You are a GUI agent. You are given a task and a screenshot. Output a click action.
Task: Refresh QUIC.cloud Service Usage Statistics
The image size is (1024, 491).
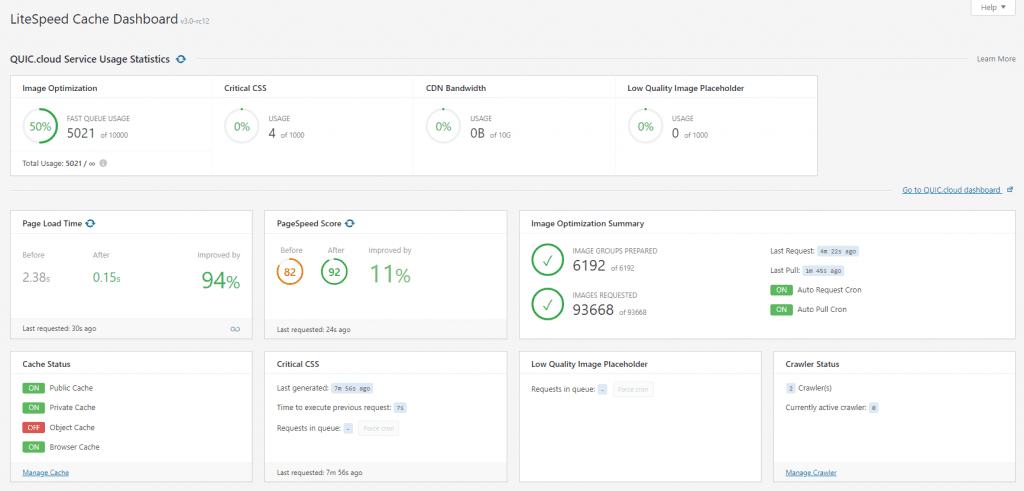pyautogui.click(x=181, y=60)
